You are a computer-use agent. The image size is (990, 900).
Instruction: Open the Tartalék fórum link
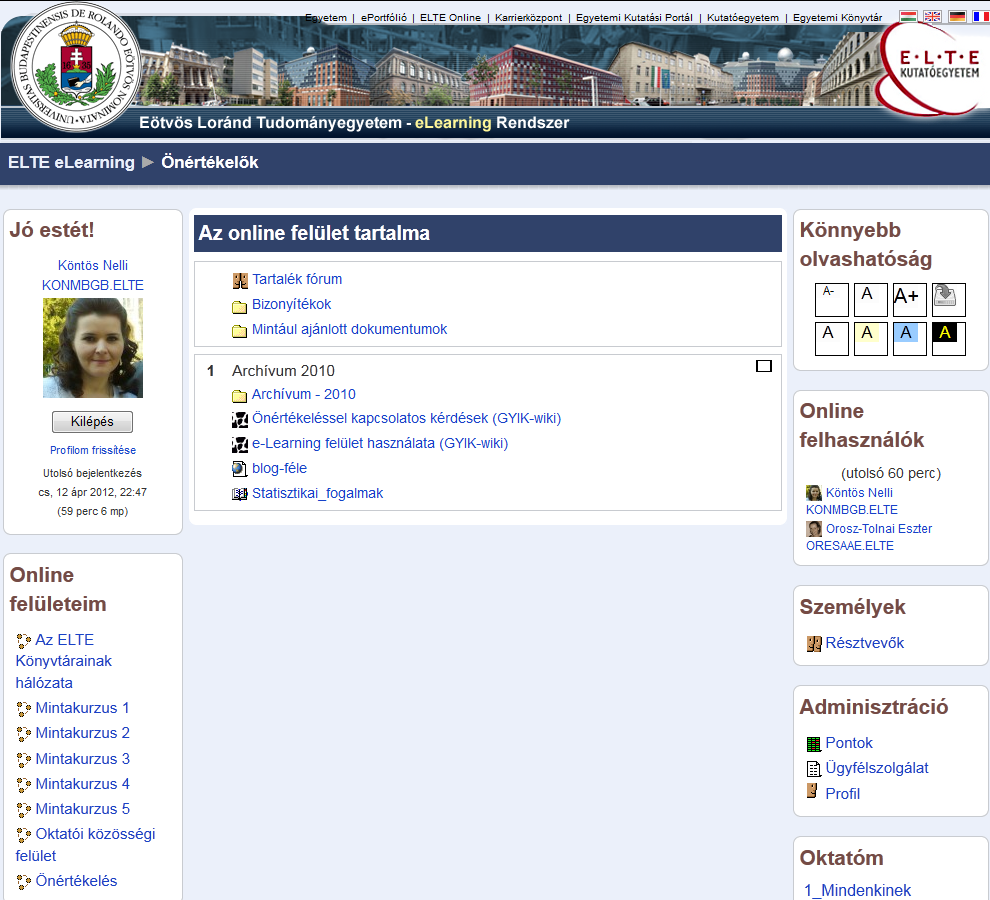pos(297,279)
